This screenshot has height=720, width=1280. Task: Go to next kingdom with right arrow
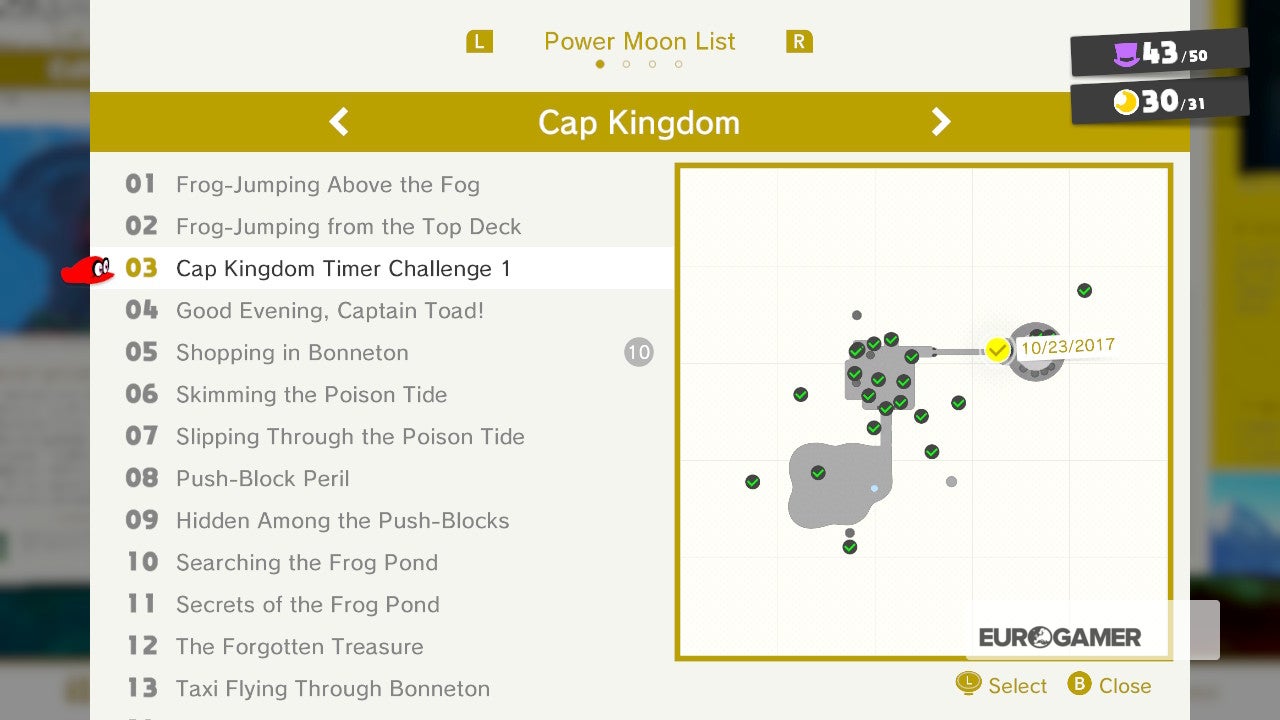pos(941,122)
